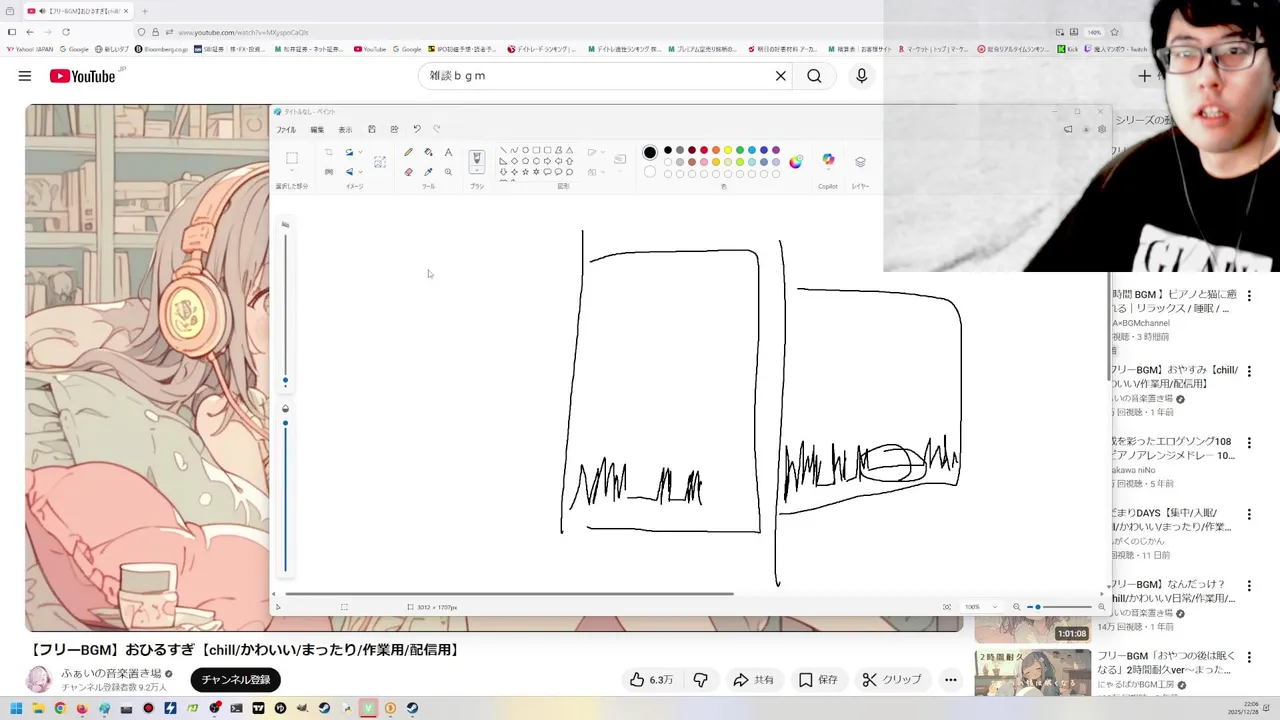This screenshot has width=1280, height=720.
Task: Select the Color picker eyedropper tool
Action: pyautogui.click(x=428, y=172)
